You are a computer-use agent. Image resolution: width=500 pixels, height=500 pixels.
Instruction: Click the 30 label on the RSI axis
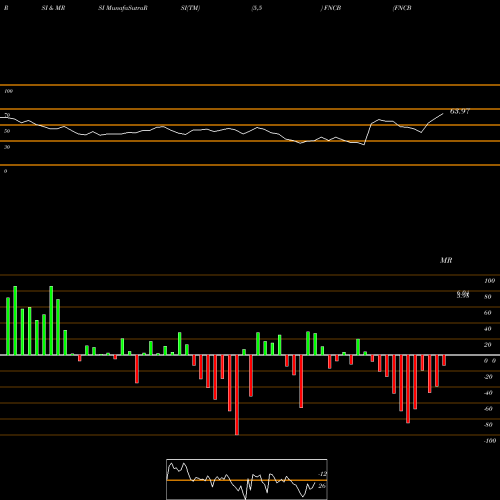7,147
